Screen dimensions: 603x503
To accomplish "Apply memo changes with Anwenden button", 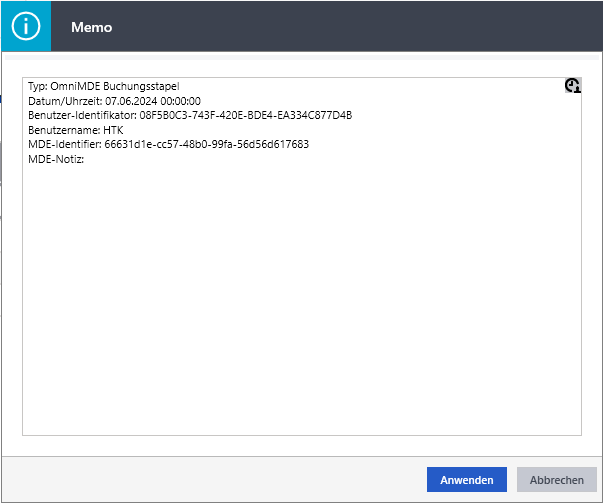I will (x=466, y=480).
